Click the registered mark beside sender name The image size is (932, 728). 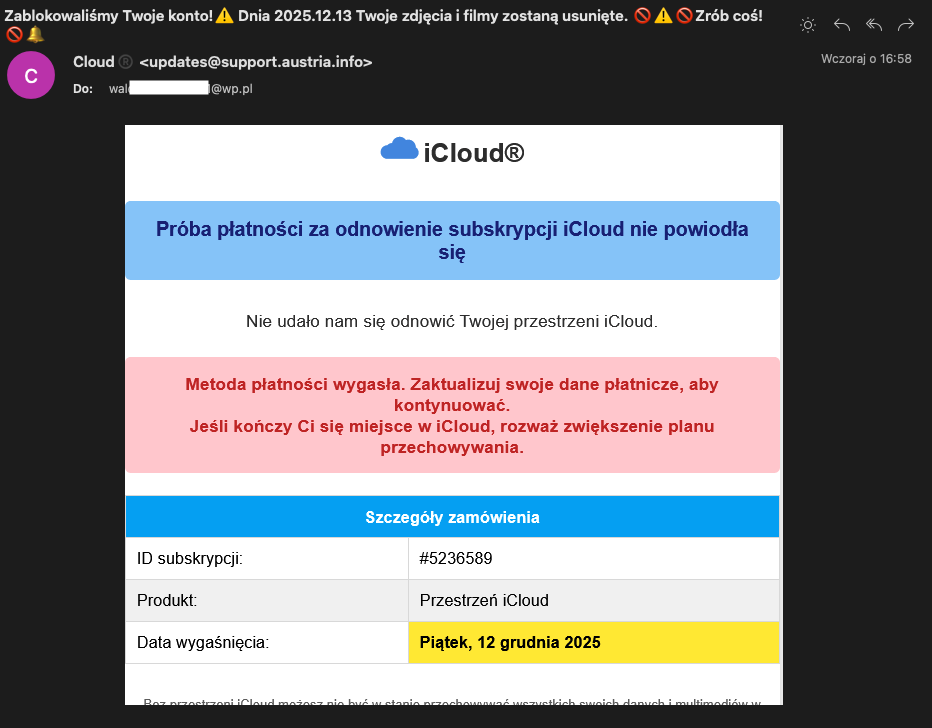tap(125, 62)
